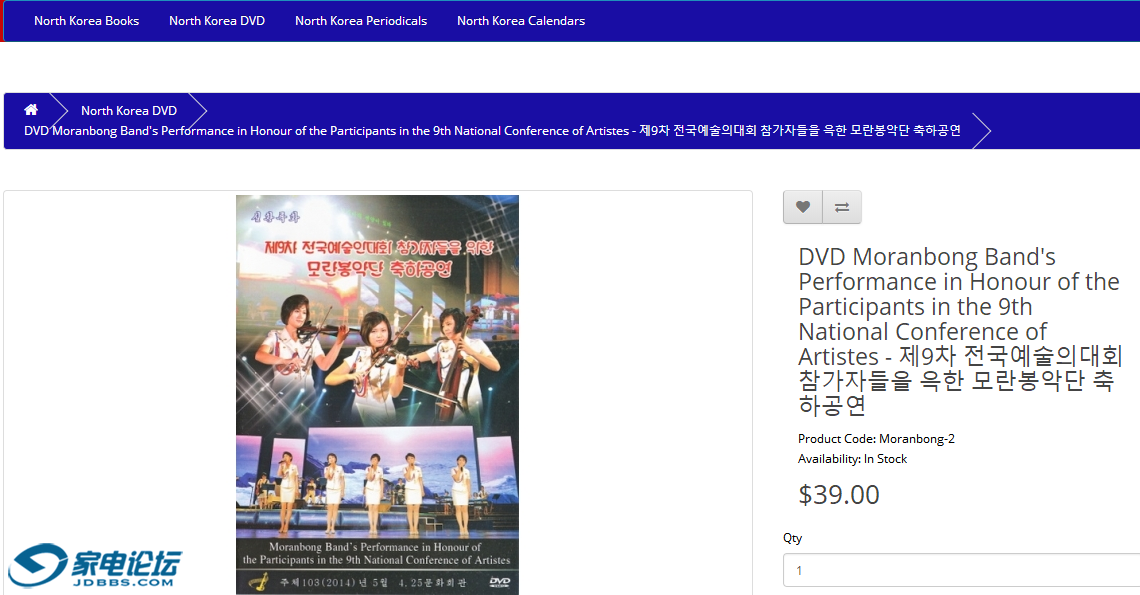The height and width of the screenshot is (595, 1140).
Task: Click the Qty label above the input
Action: click(792, 538)
